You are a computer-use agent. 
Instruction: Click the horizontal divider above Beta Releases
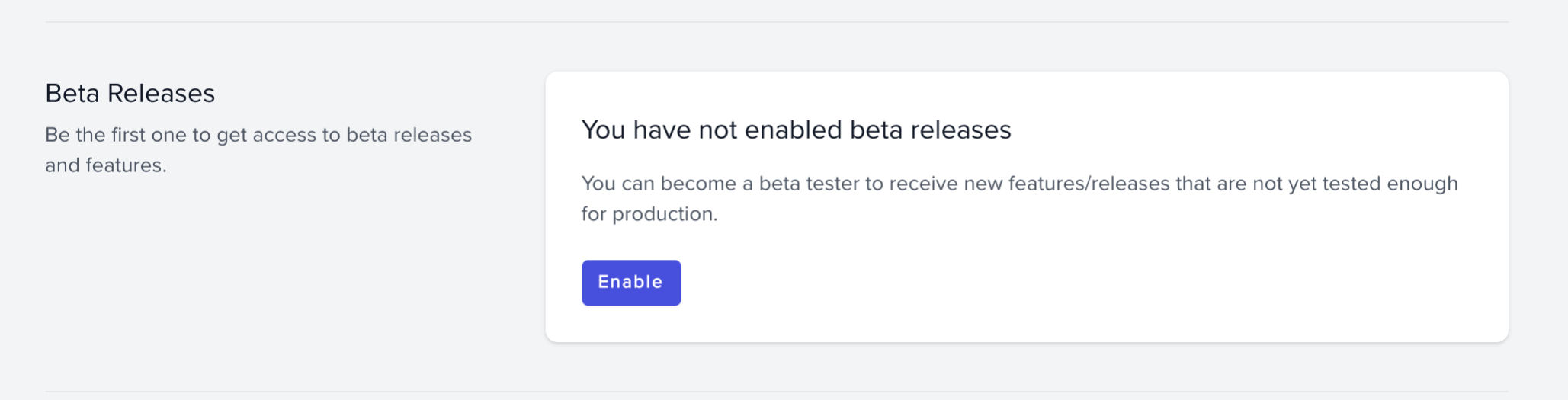pyautogui.click(x=777, y=22)
